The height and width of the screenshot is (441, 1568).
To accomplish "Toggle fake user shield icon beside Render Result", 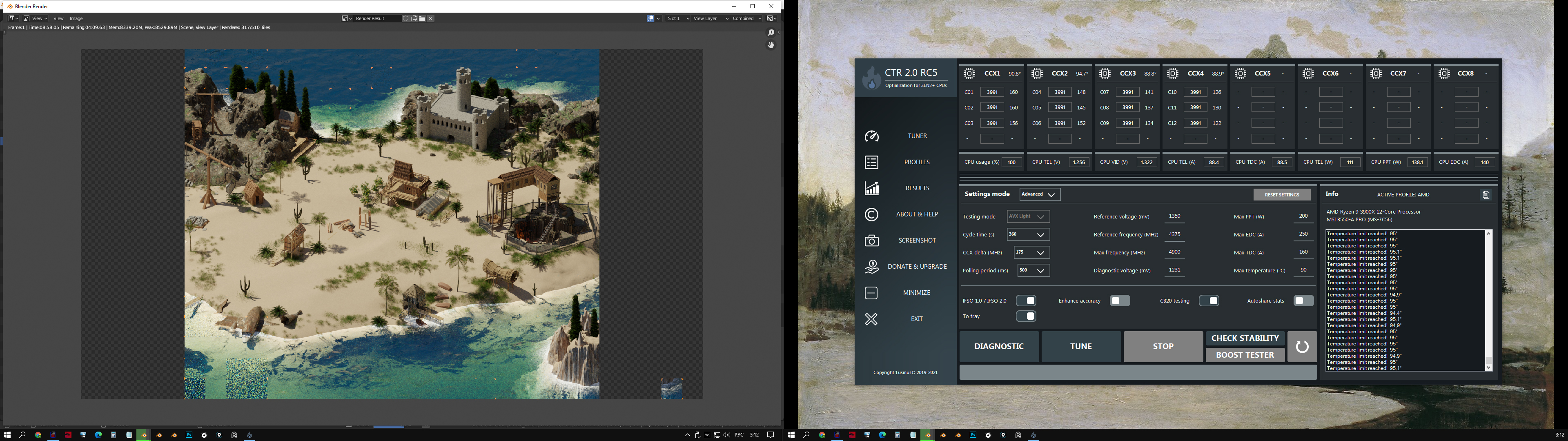I will tap(406, 18).
